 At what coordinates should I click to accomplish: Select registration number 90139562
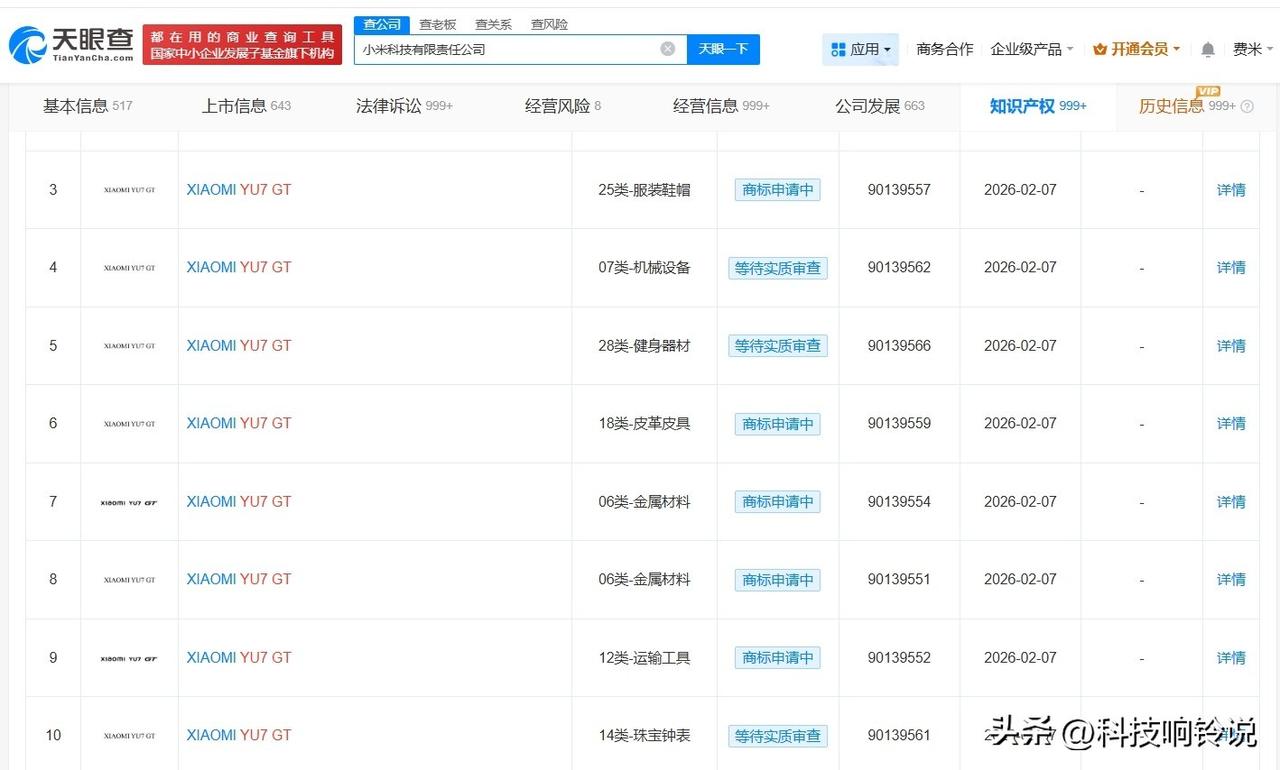(899, 268)
